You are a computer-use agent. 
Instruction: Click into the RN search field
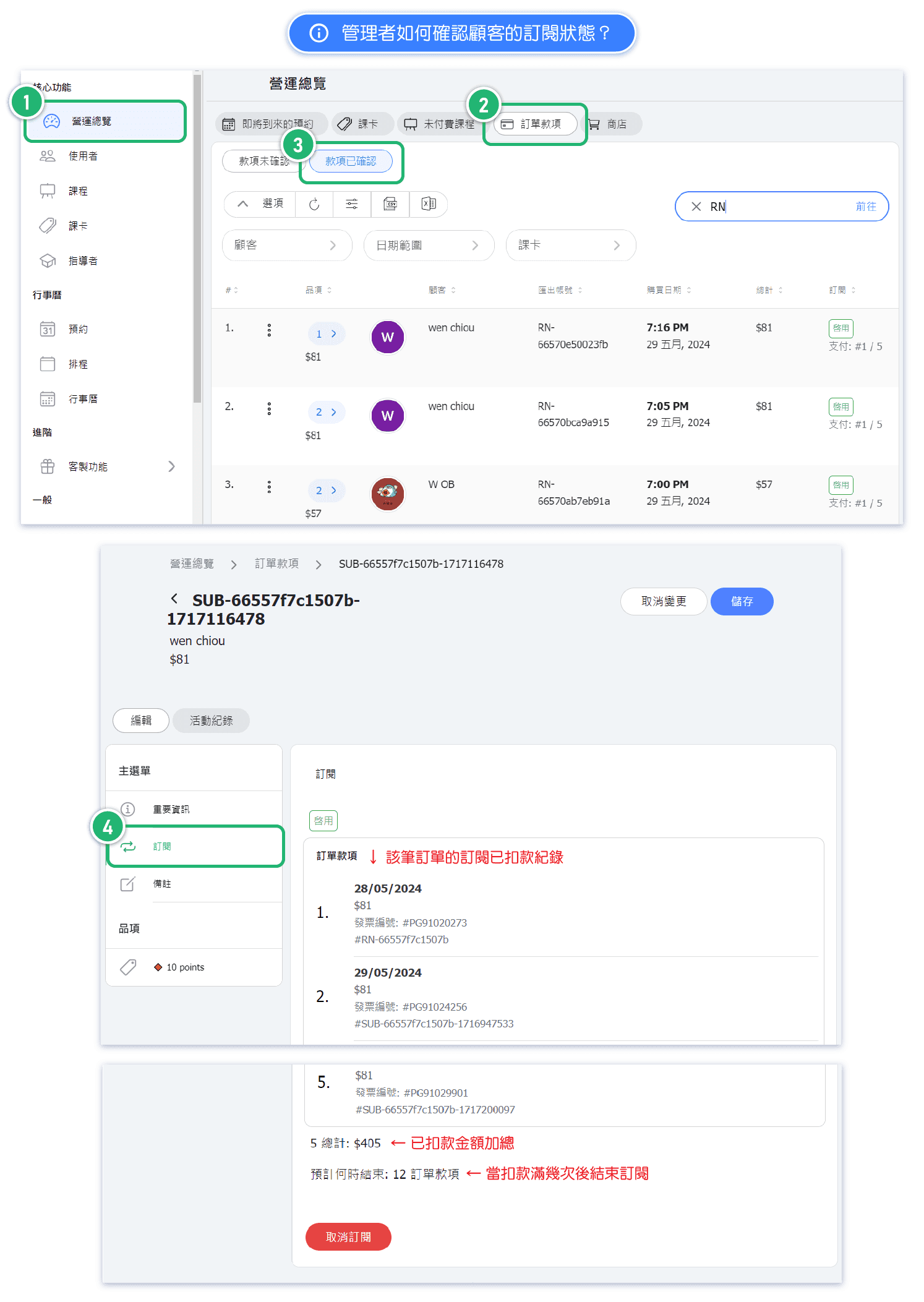(x=779, y=207)
